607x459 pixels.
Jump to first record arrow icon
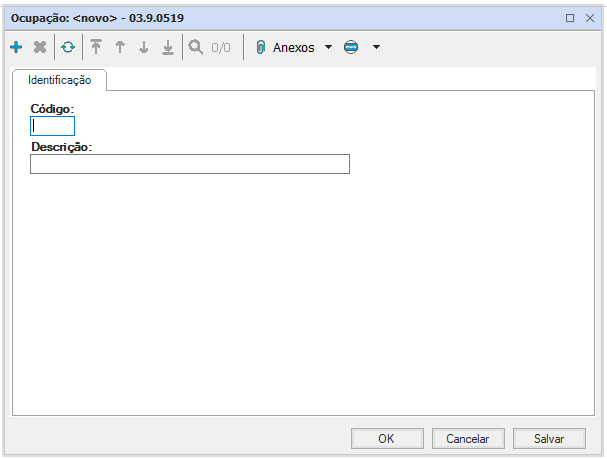pyautogui.click(x=96, y=47)
